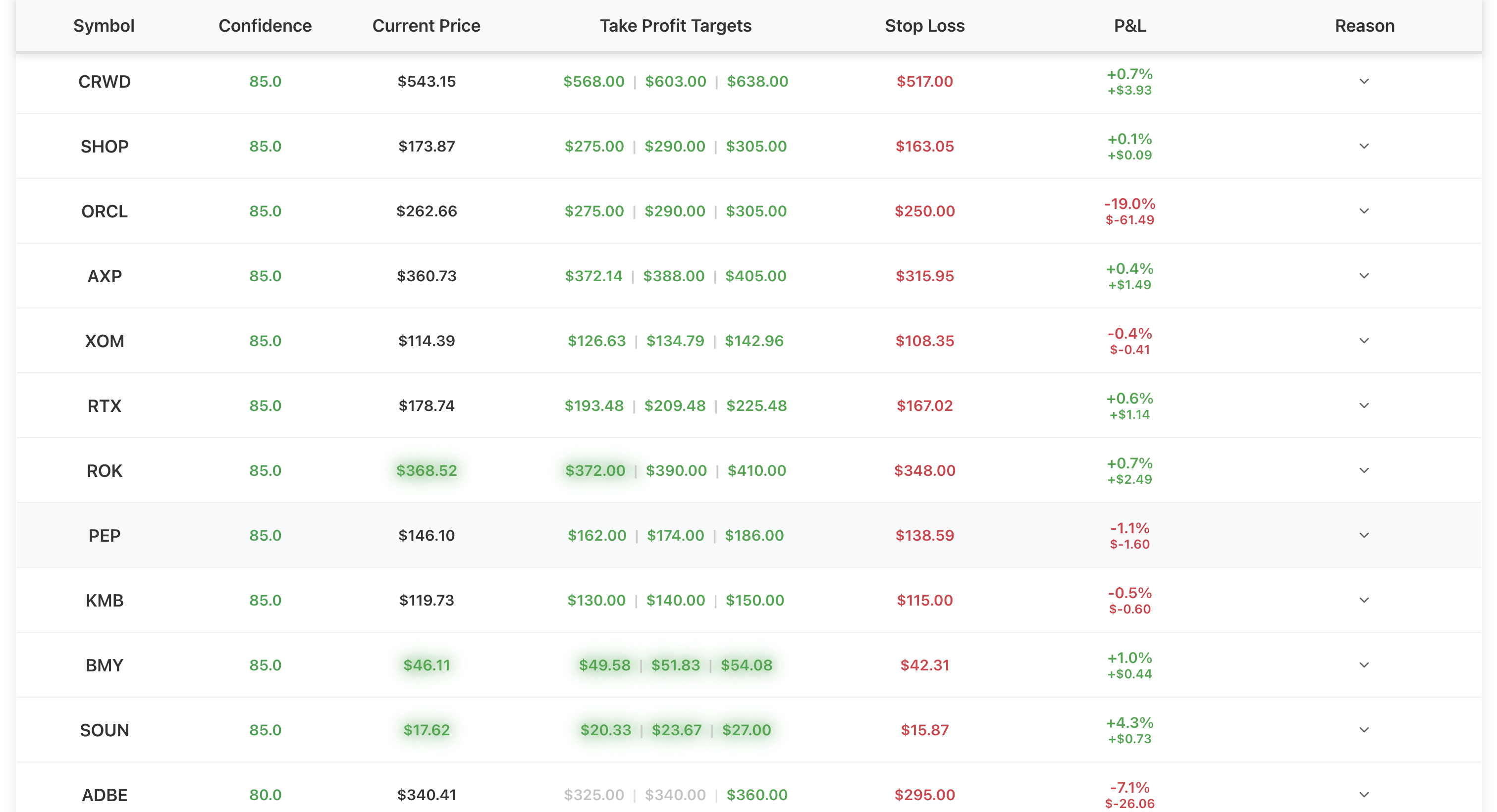Open the ROK reason chevron

click(x=1364, y=470)
